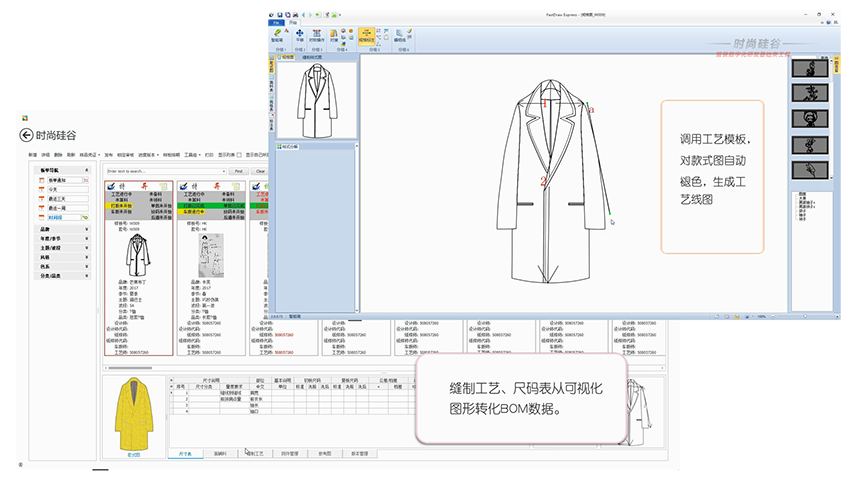The image size is (850, 478).
Task: Click the object tool icon in FastDraw ribbon
Action: tap(334, 36)
